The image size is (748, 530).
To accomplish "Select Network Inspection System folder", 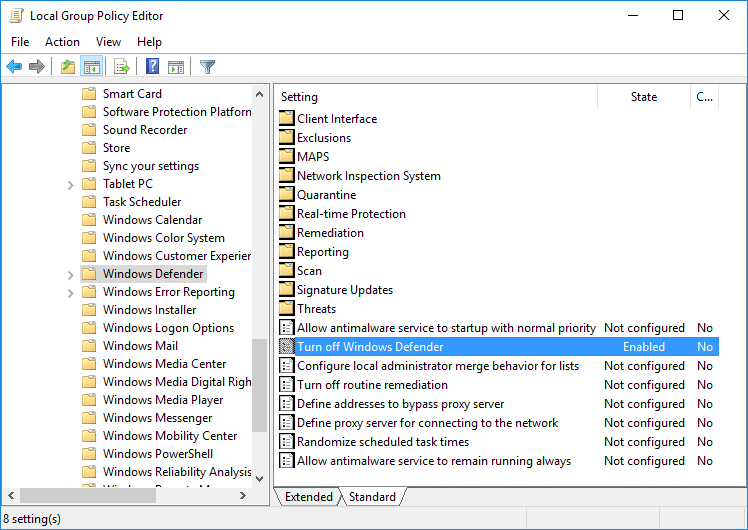I will click(368, 176).
